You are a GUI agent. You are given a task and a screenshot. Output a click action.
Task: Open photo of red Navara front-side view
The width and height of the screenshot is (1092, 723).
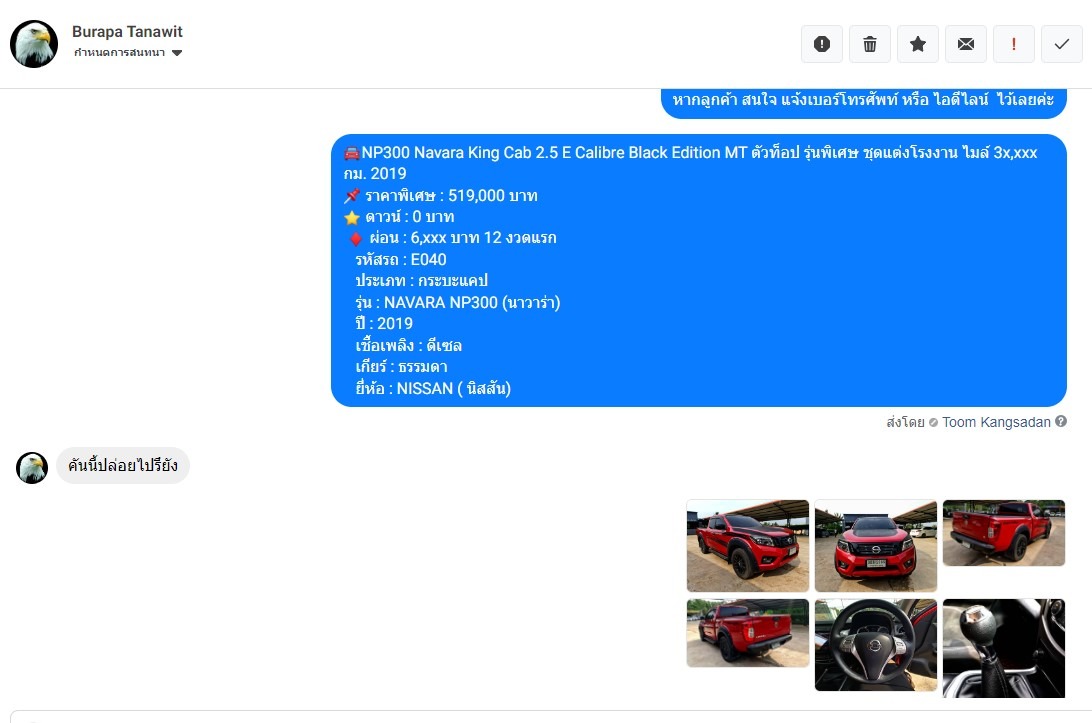point(748,545)
